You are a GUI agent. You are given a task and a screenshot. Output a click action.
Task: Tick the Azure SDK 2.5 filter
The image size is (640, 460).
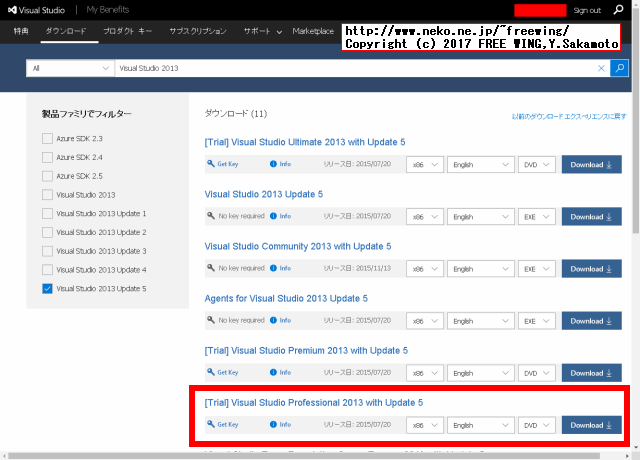(47, 176)
